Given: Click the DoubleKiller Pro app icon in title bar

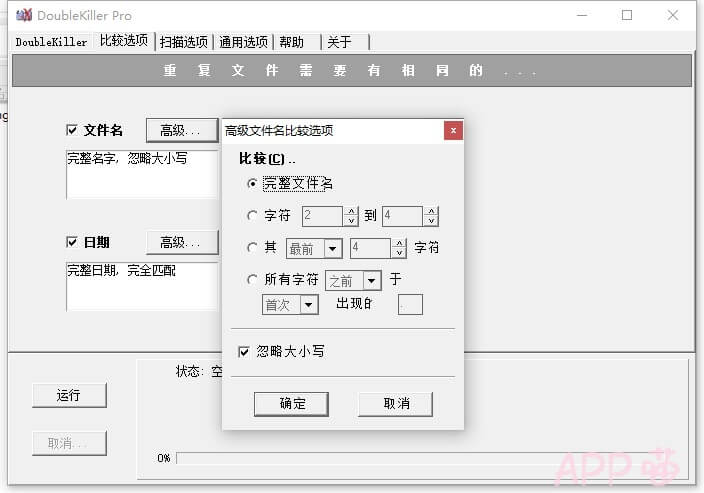Looking at the screenshot, I should (24, 15).
